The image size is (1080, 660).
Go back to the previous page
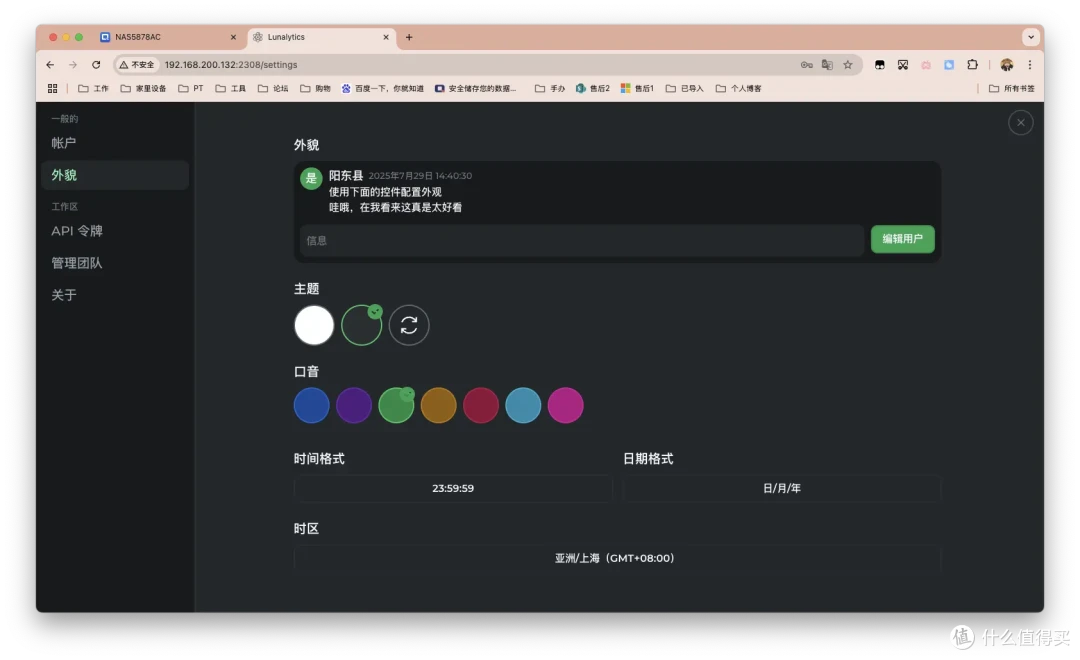50,65
